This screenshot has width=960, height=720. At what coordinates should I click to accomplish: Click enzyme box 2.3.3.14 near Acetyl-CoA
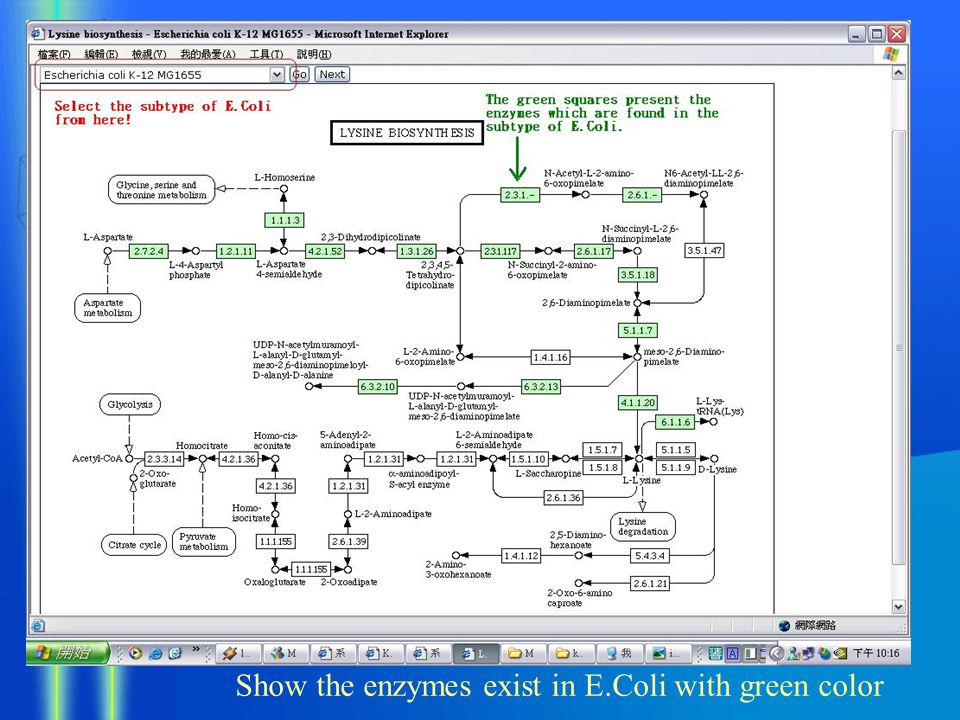pos(164,459)
